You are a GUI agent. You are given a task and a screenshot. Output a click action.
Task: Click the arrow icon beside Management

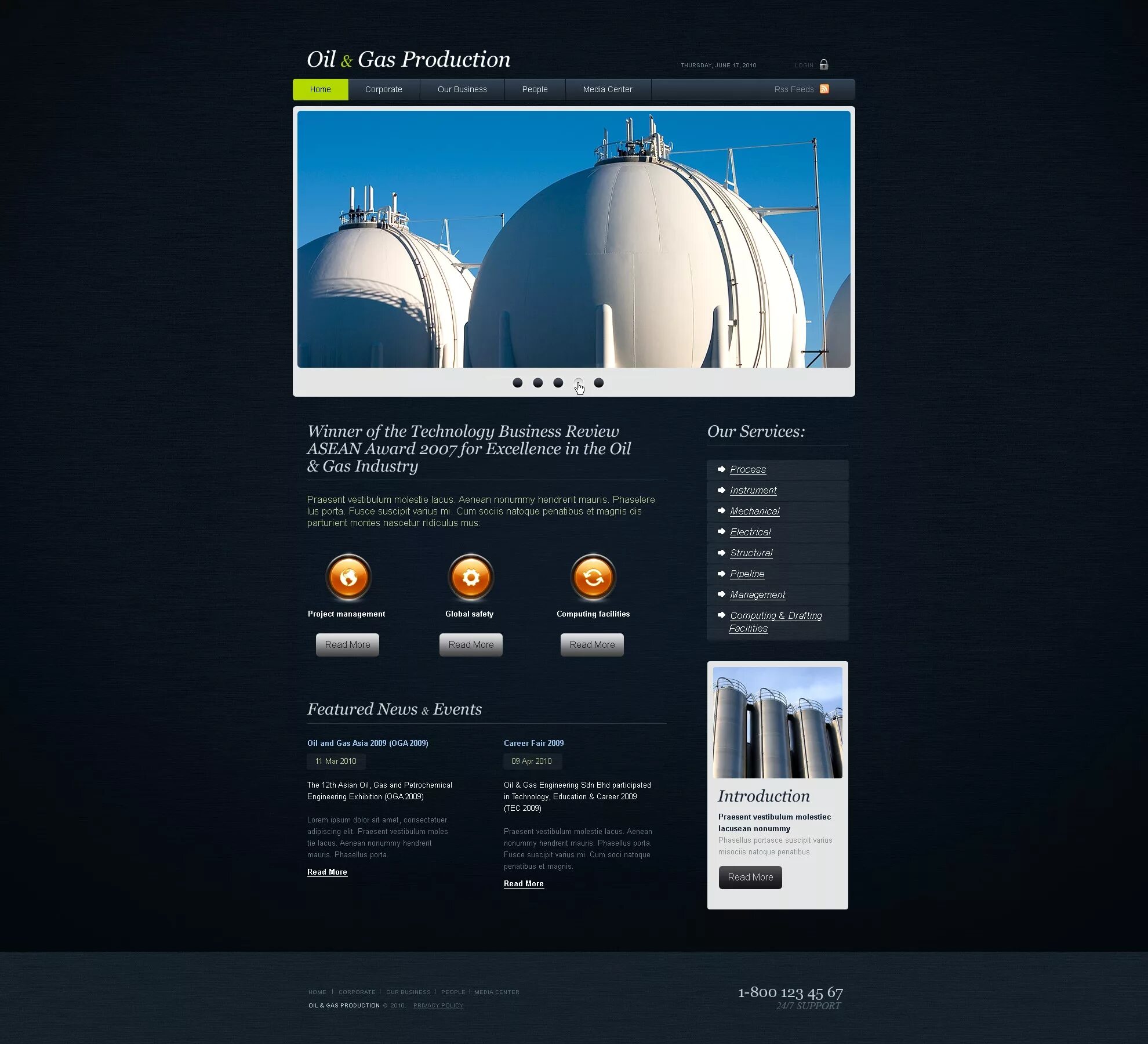pyautogui.click(x=721, y=594)
